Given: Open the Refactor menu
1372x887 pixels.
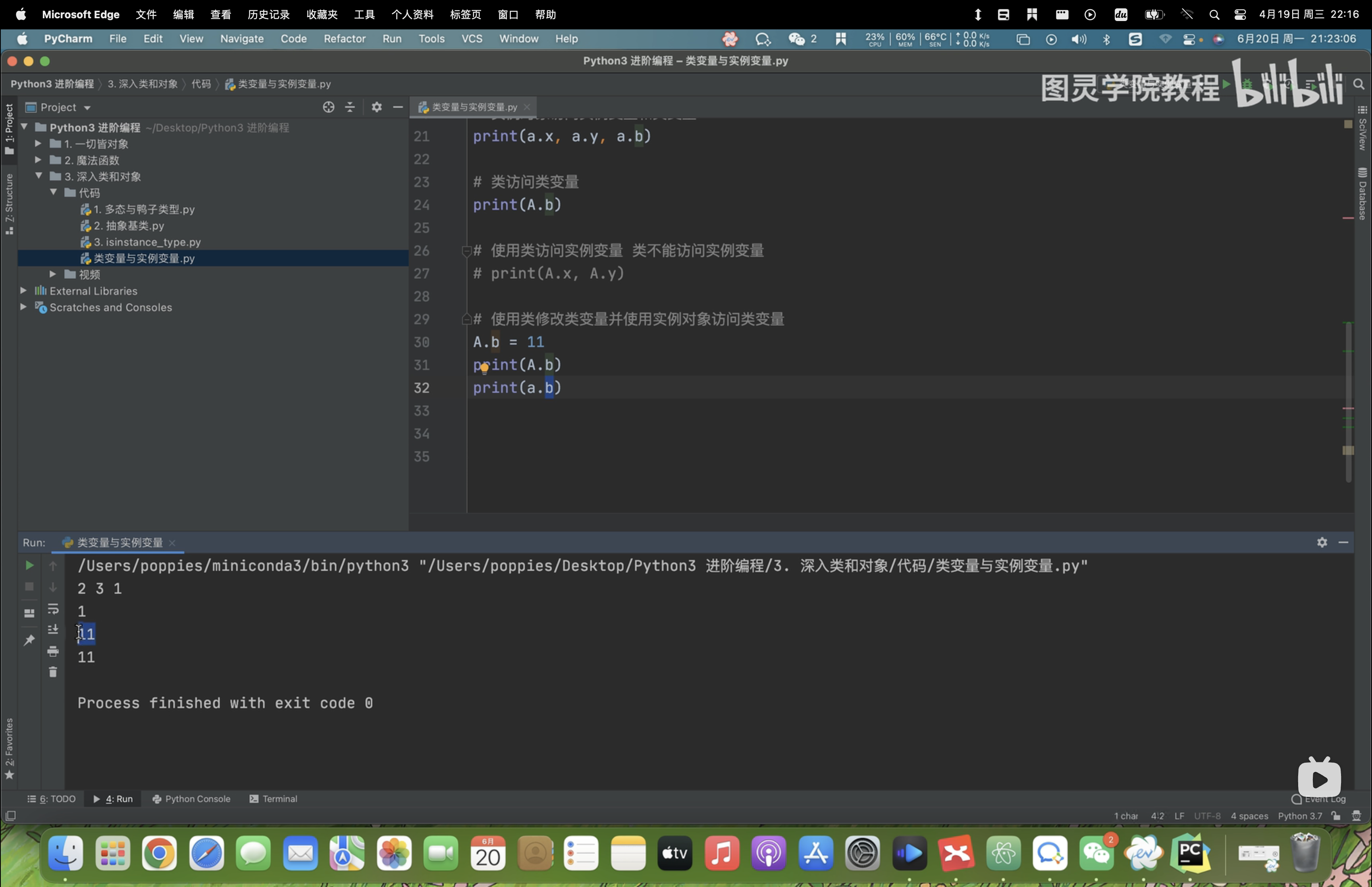Looking at the screenshot, I should (344, 39).
